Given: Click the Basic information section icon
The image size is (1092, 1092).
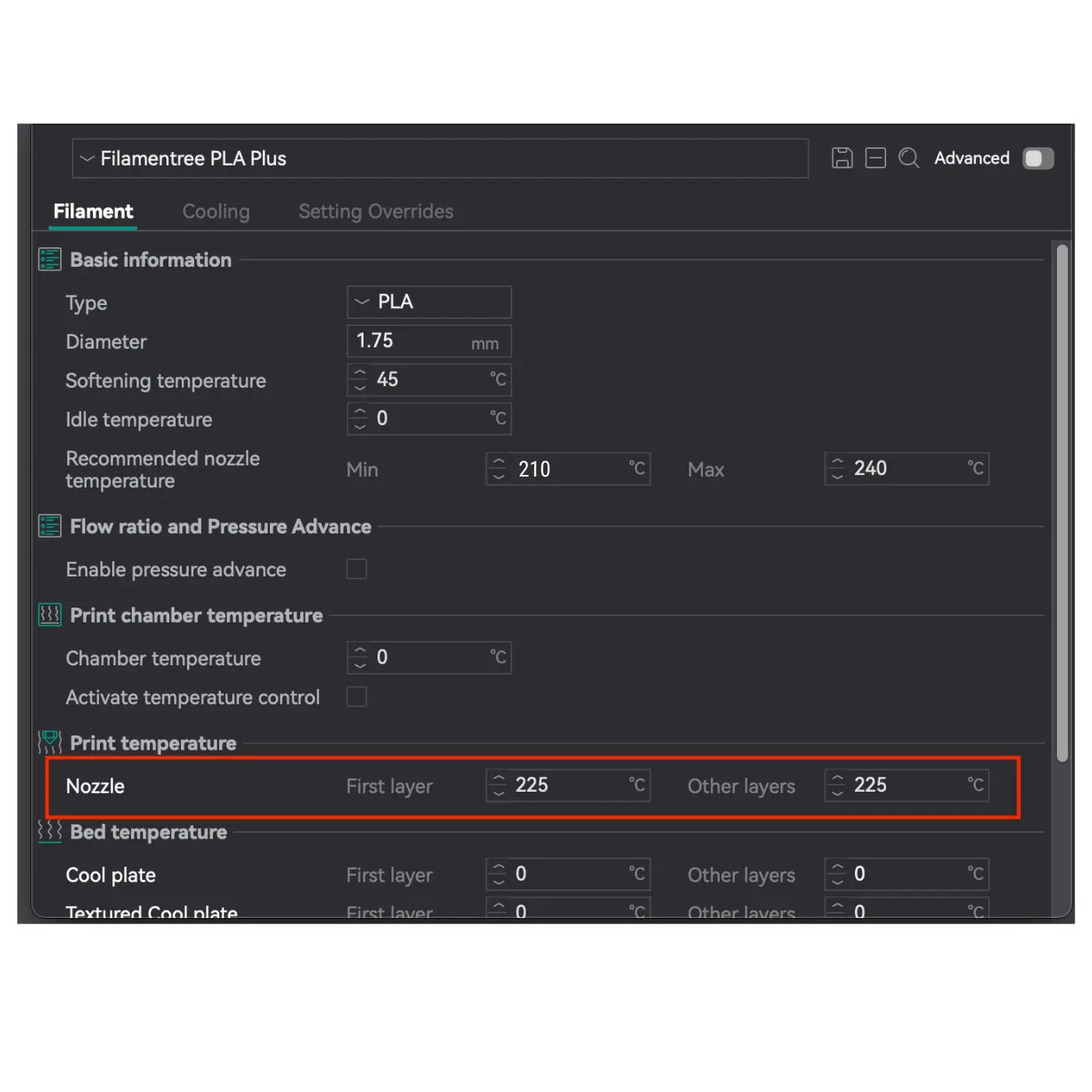Looking at the screenshot, I should (50, 260).
